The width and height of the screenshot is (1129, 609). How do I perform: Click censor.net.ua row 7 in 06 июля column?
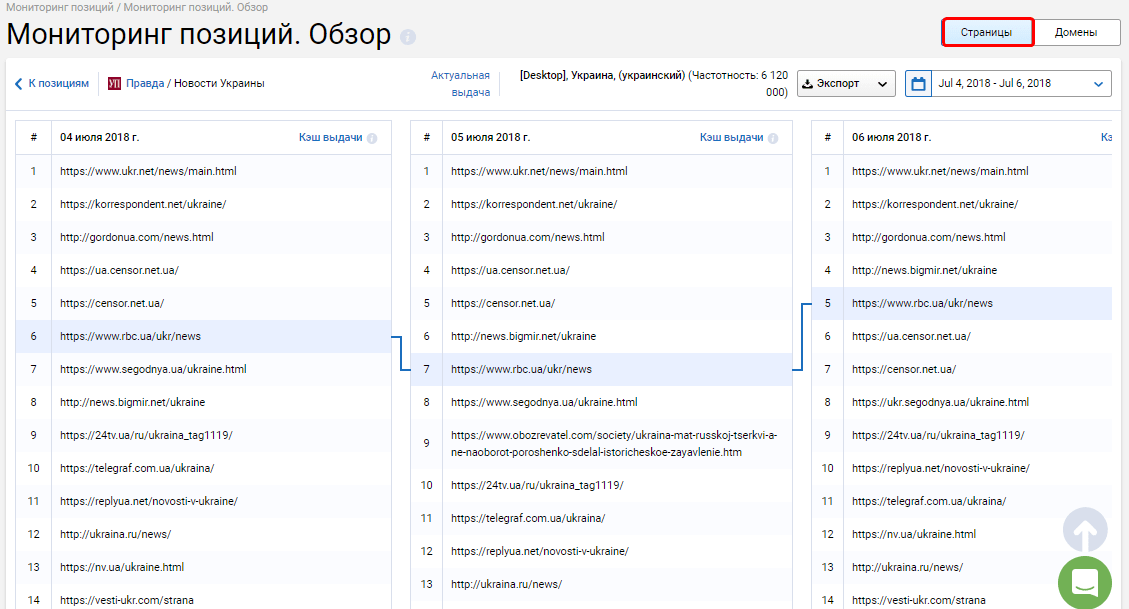pyautogui.click(x=904, y=370)
